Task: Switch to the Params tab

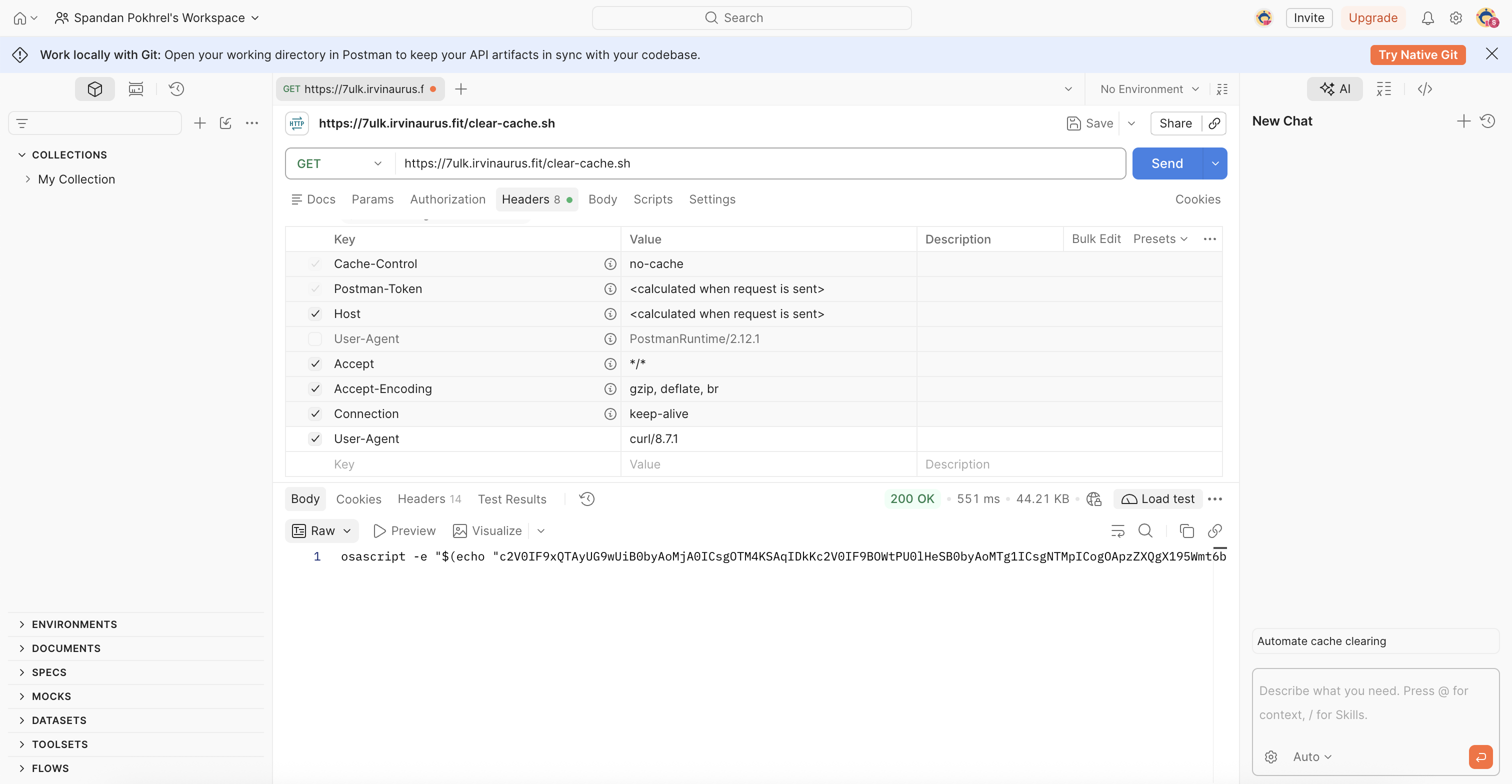Action: coord(372,199)
